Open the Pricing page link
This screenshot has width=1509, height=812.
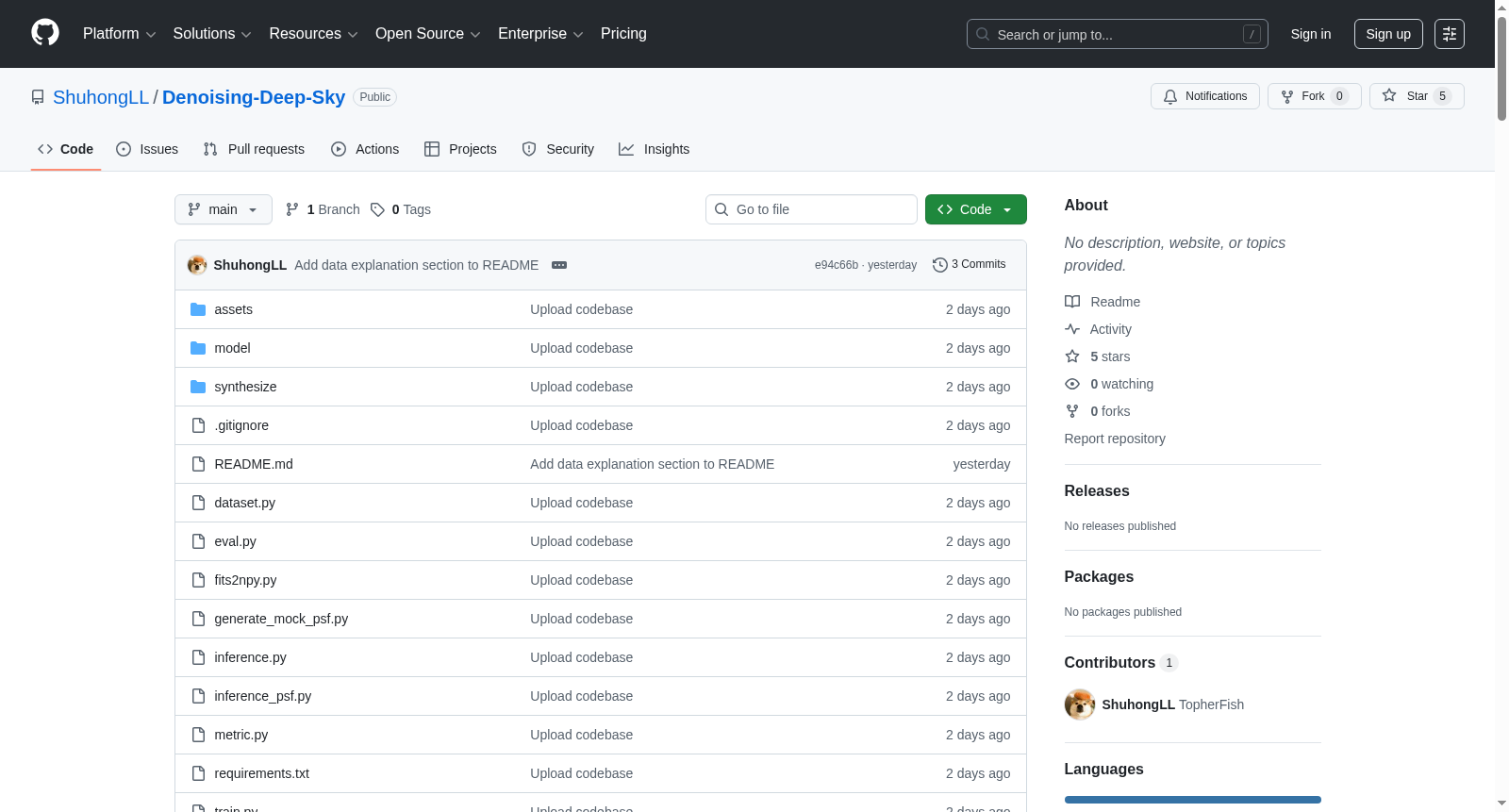(623, 34)
